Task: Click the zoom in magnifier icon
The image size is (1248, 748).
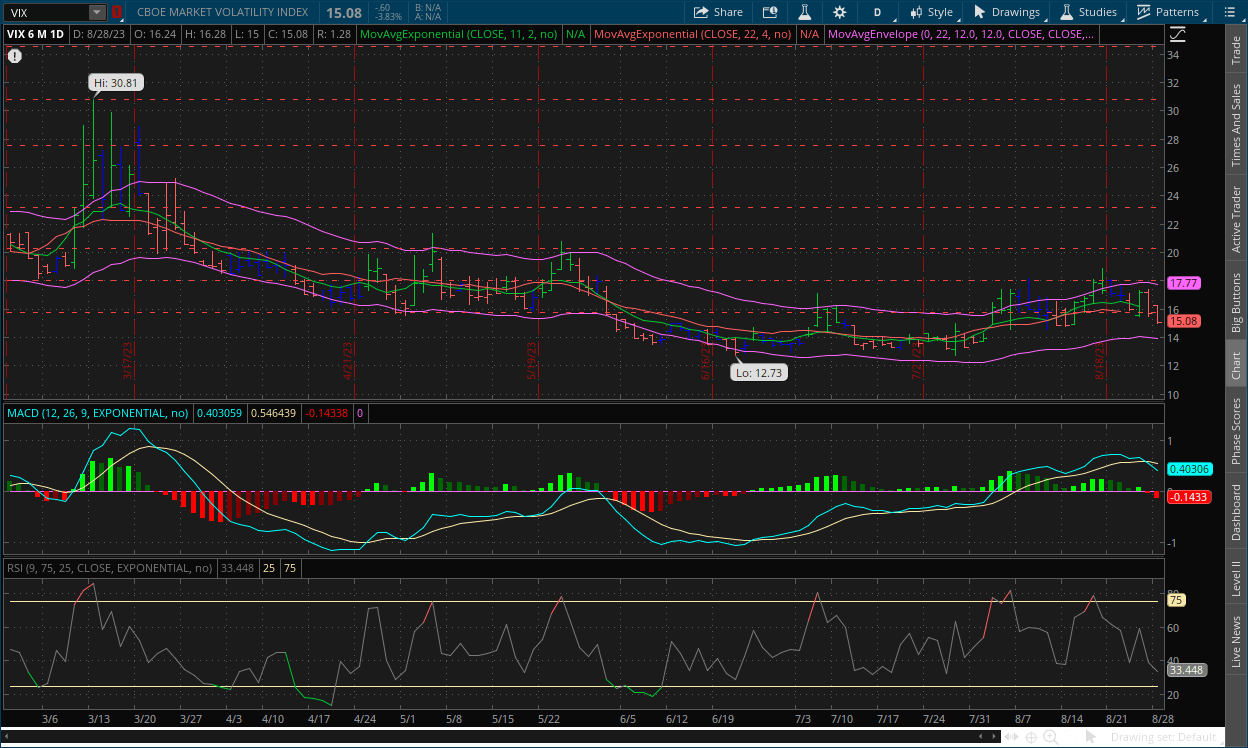Action: [1052, 737]
